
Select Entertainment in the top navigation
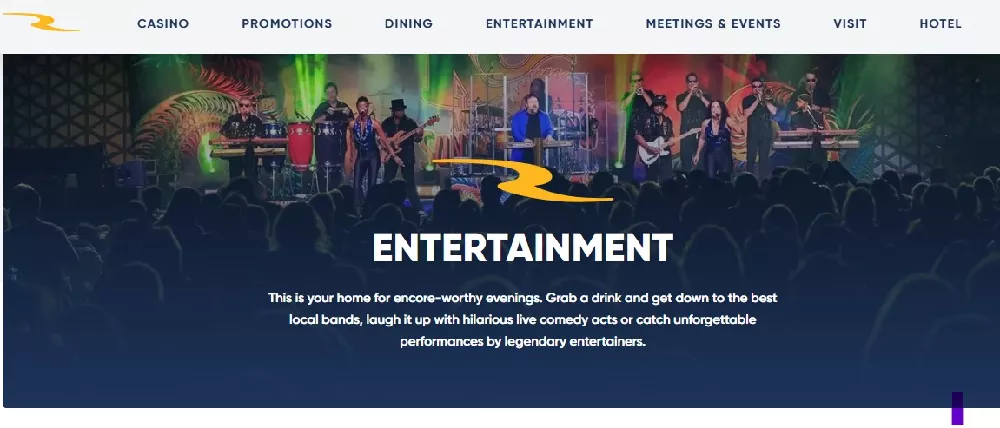(x=540, y=24)
